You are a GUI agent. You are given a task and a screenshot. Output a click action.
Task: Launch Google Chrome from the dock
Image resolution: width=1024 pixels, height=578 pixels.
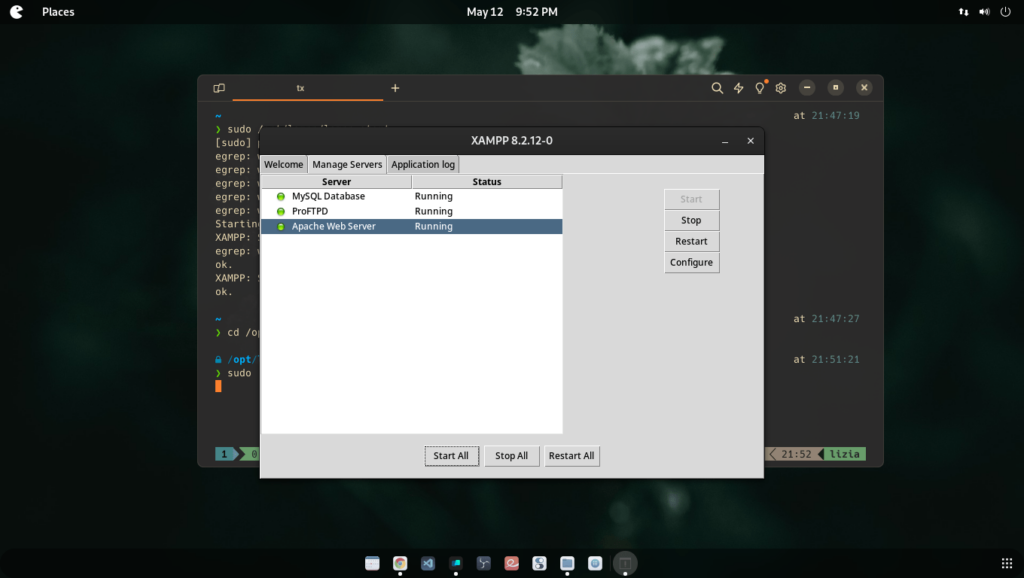point(400,563)
